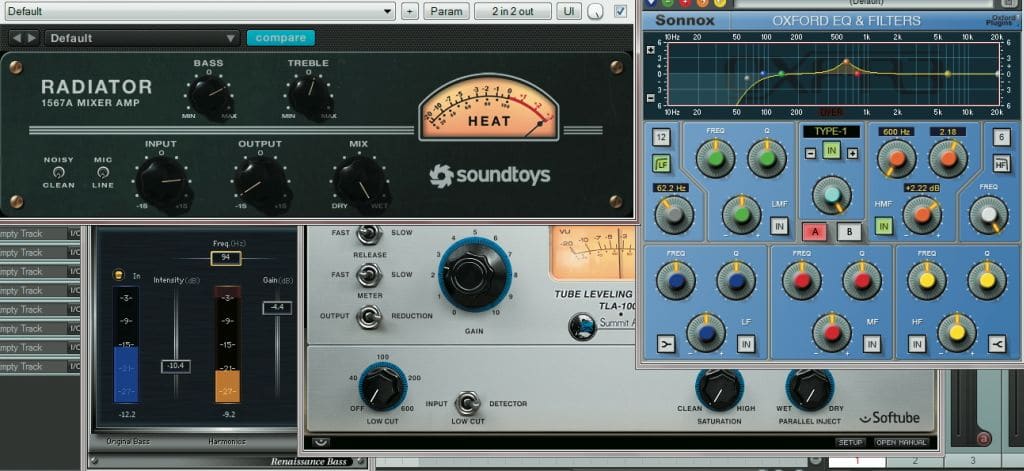Image resolution: width=1024 pixels, height=471 pixels.
Task: Click the white high filter FREQ knob
Action: pyautogui.click(x=989, y=215)
